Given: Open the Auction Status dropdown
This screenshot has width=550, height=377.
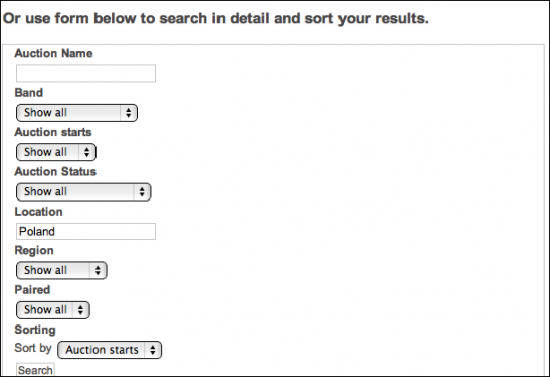Looking at the screenshot, I should click(x=83, y=192).
